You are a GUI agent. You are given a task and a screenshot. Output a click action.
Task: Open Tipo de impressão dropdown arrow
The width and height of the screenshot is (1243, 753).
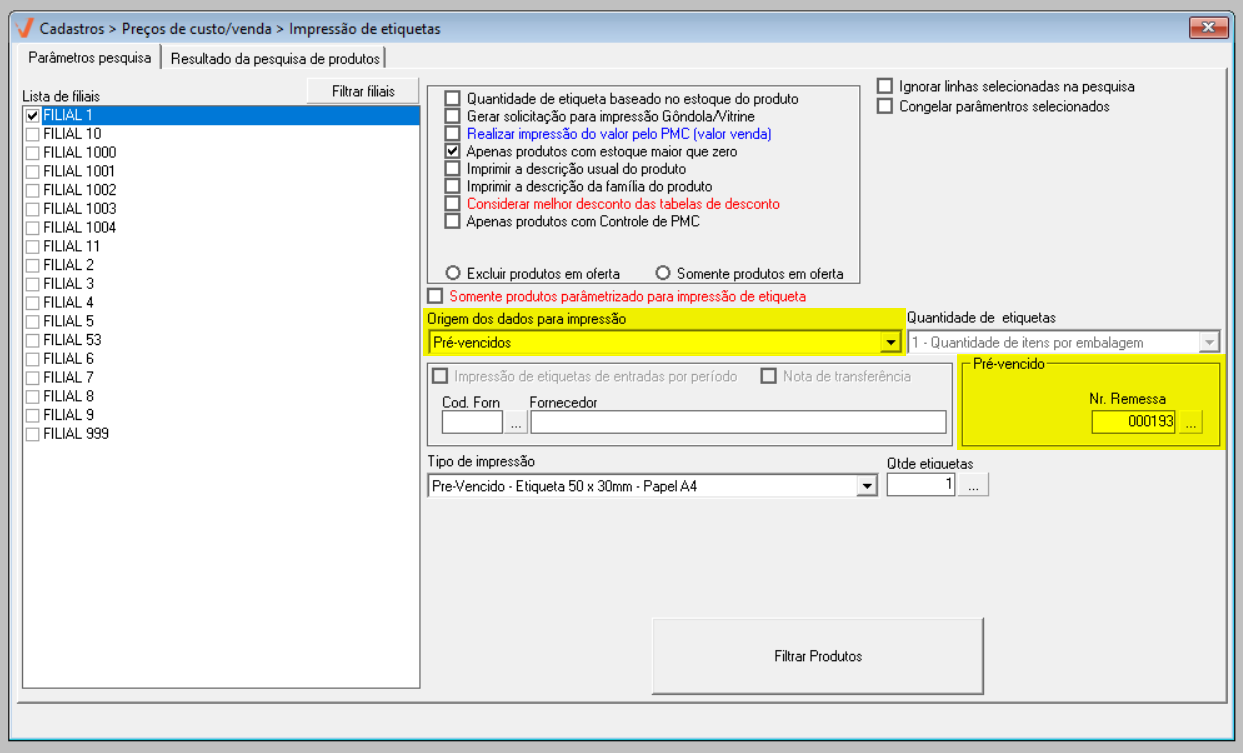pyautogui.click(x=867, y=486)
